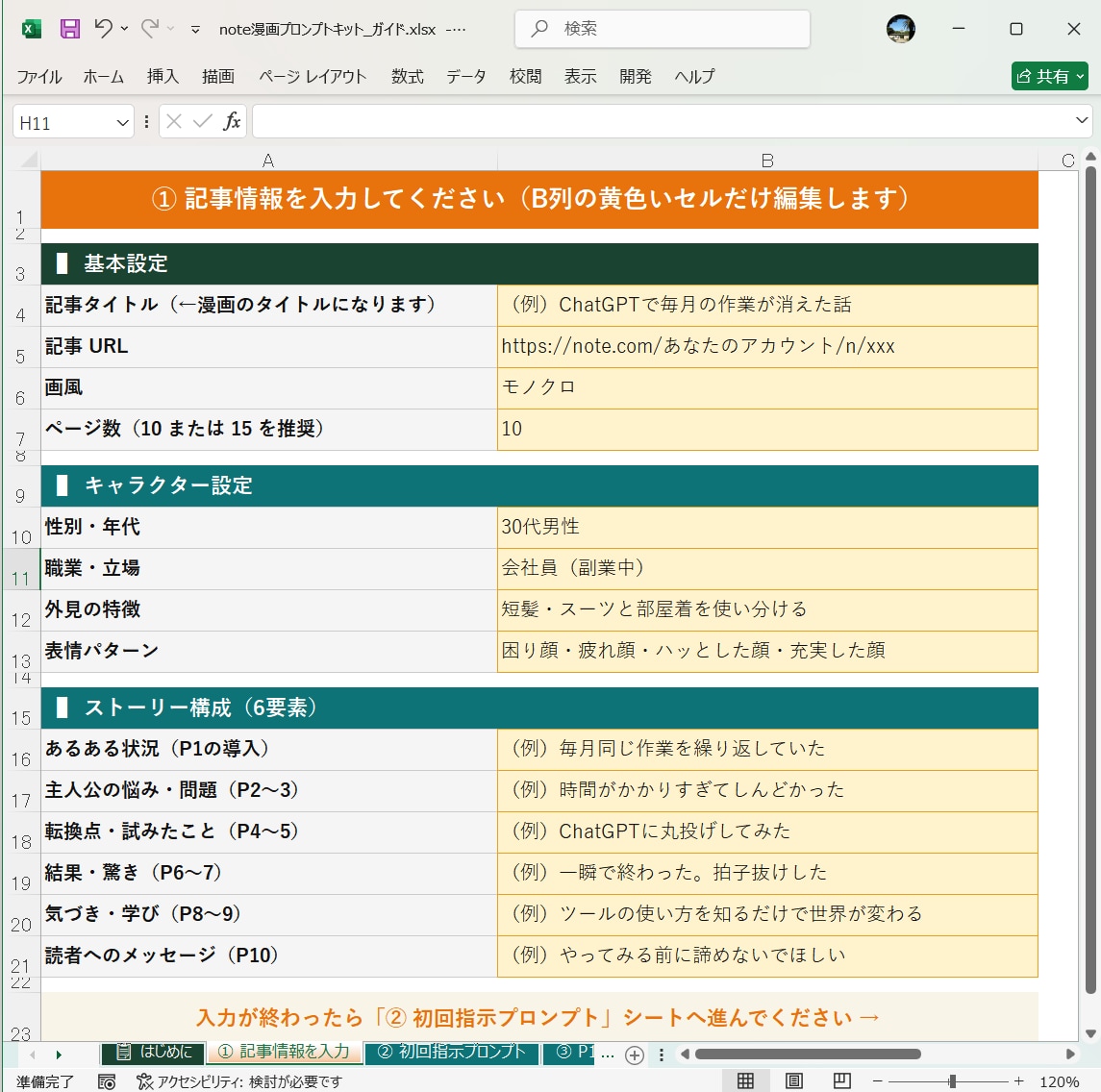The image size is (1101, 1092).
Task: Click the search box
Action: 663,29
